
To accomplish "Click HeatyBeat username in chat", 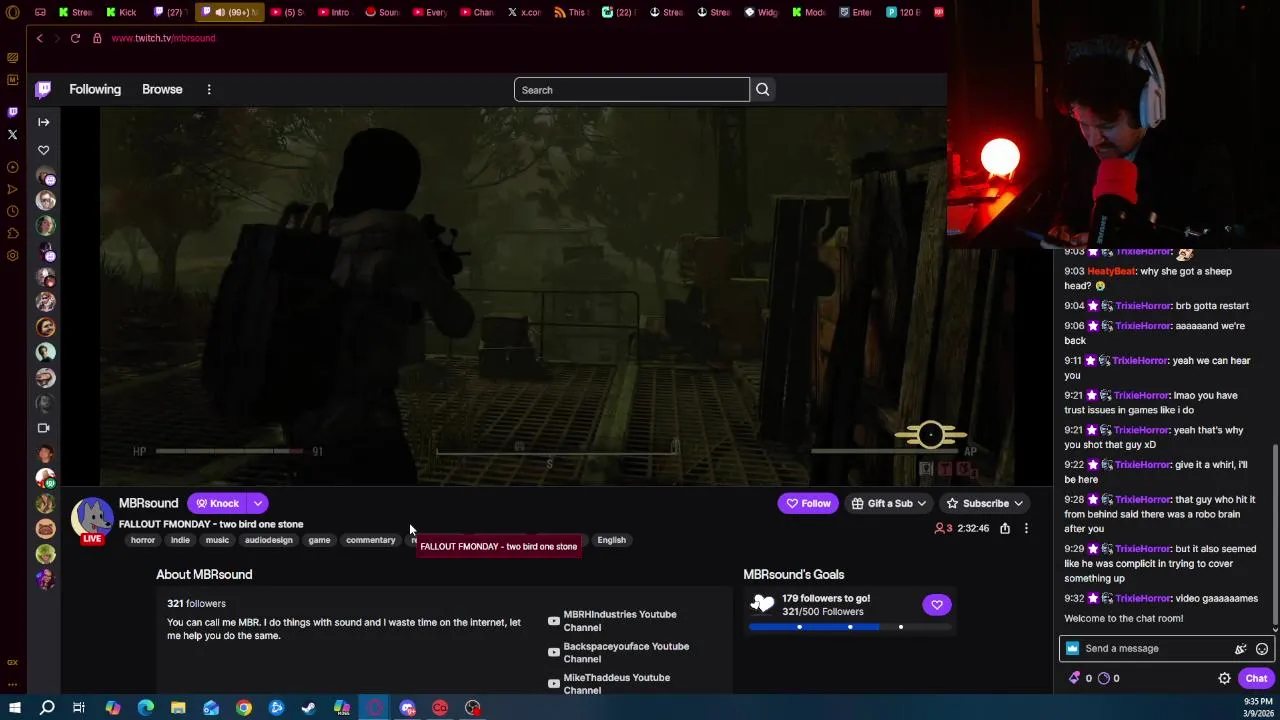I will pos(1112,271).
